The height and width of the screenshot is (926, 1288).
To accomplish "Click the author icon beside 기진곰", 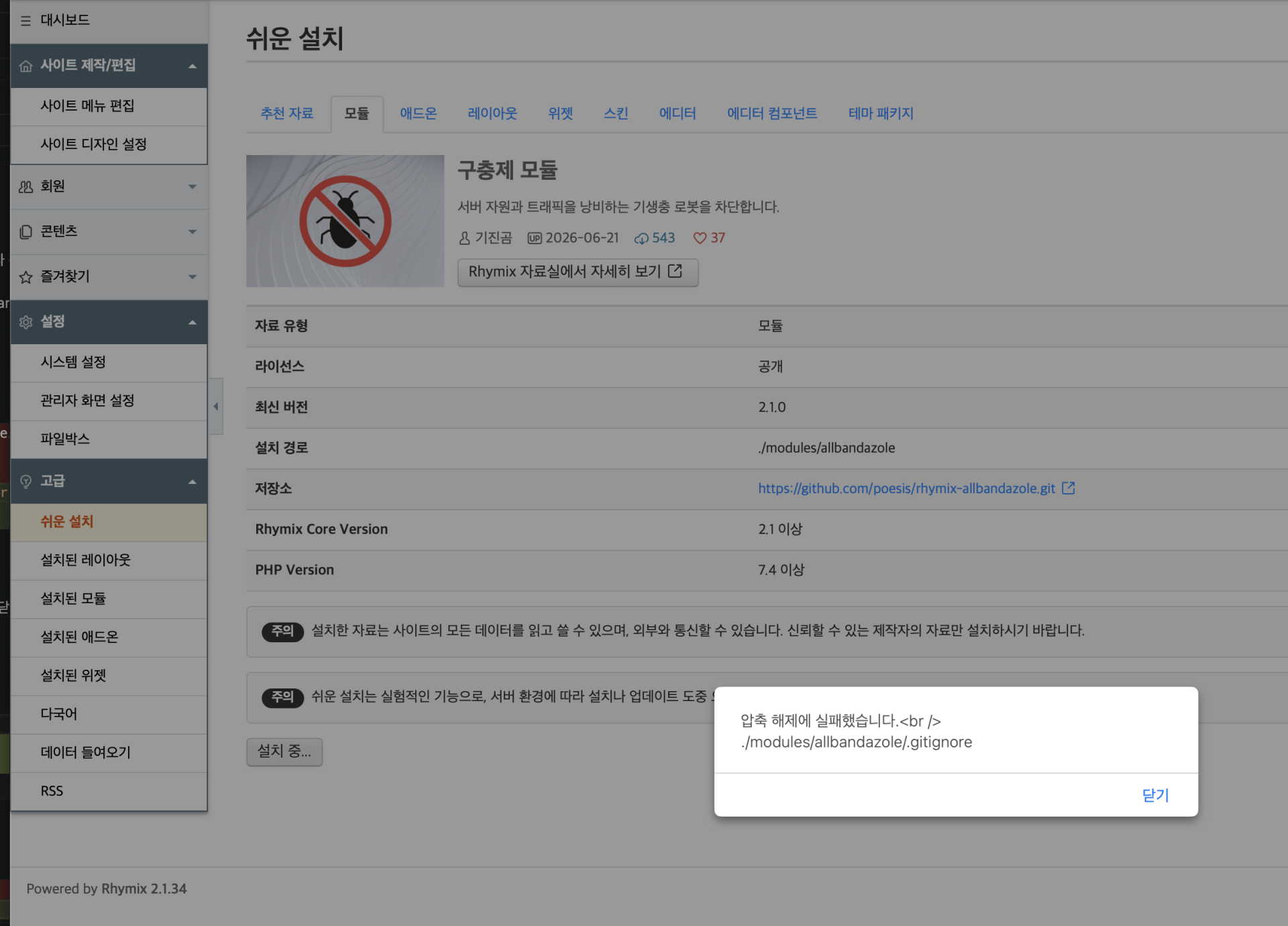I will [x=464, y=238].
